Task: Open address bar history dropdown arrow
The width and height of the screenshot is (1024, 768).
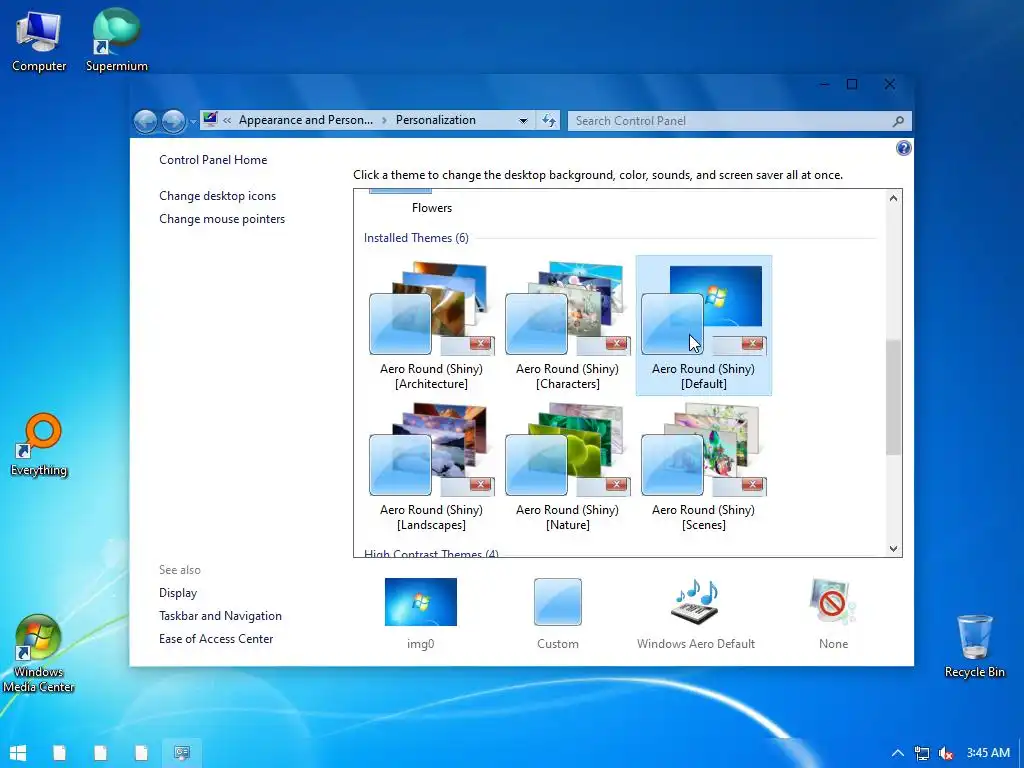Action: [523, 121]
